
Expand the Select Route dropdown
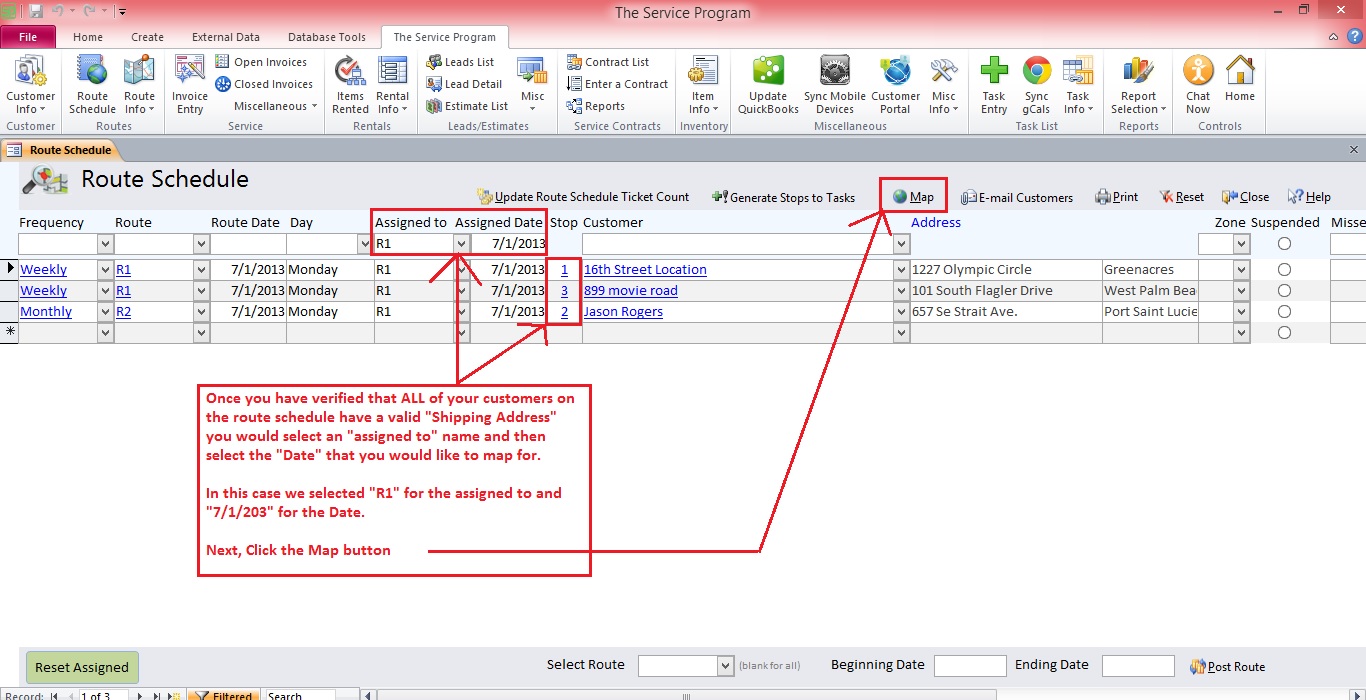click(x=726, y=666)
